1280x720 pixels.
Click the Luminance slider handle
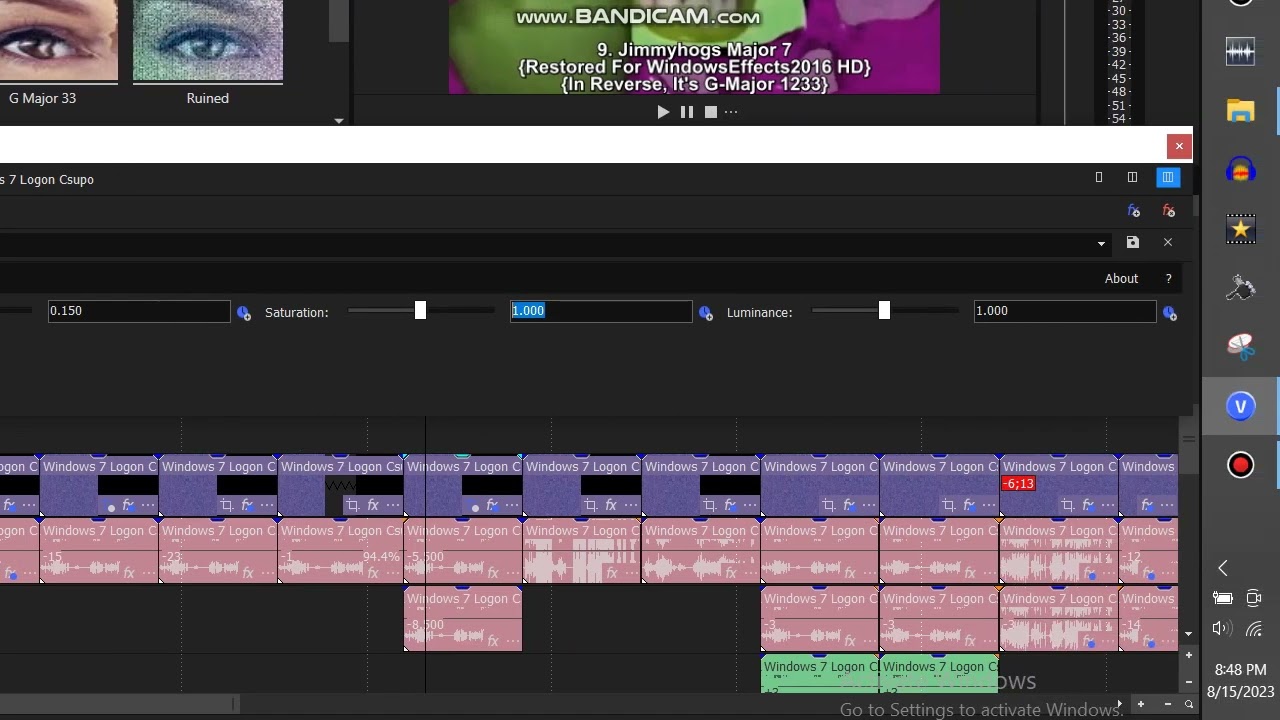[884, 311]
